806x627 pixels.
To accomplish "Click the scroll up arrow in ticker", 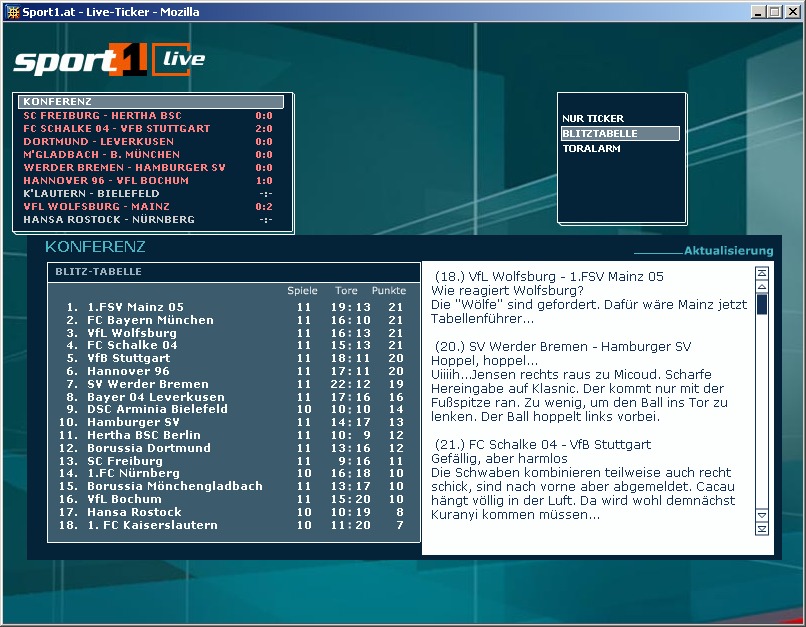I will (x=762, y=286).
